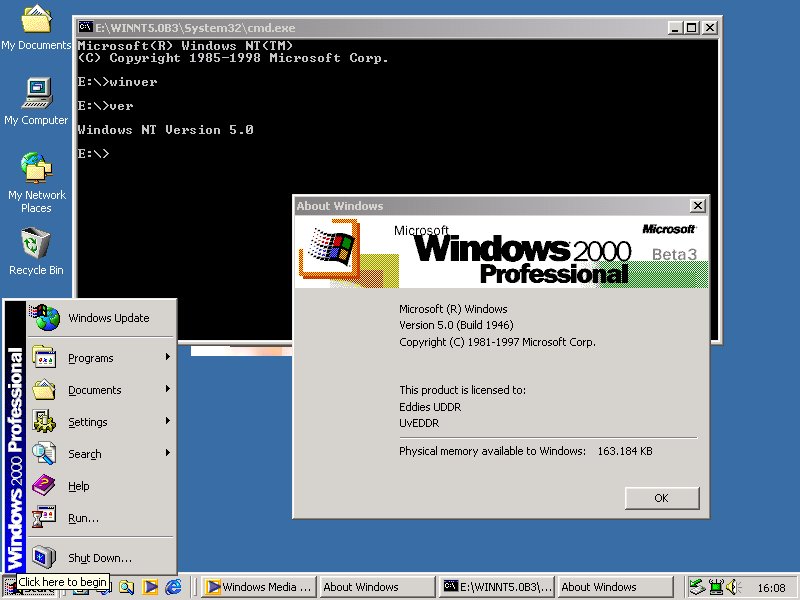The image size is (800, 600).
Task: Open Help from the Start menu
Action: point(80,486)
